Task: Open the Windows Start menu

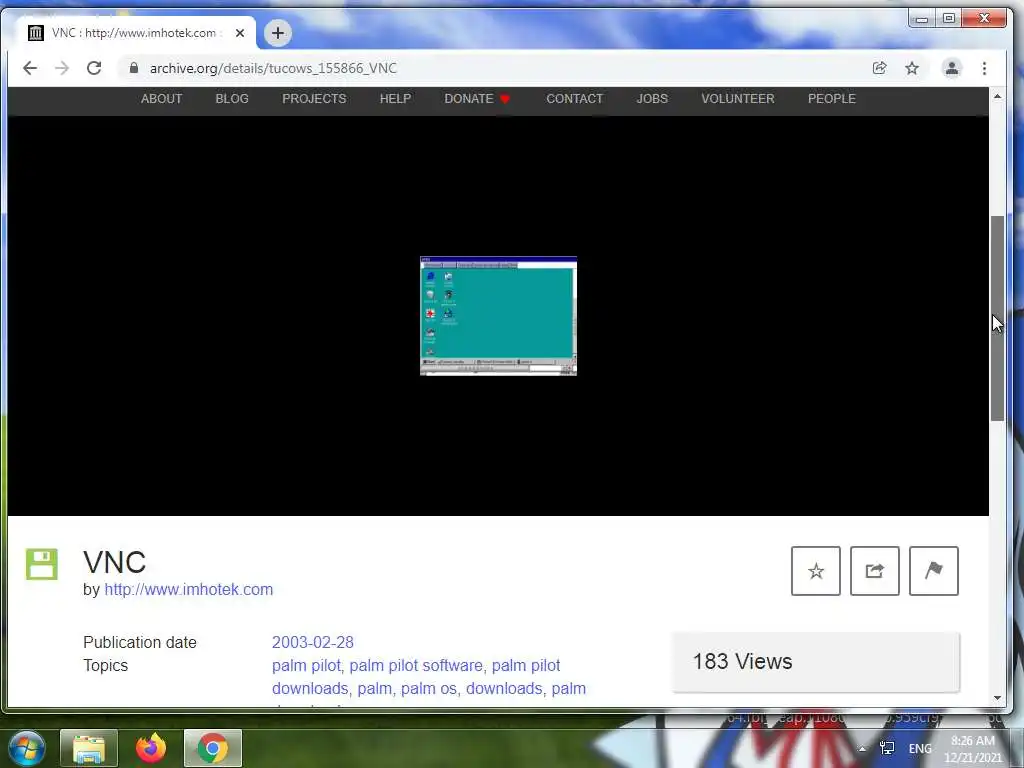Action: (x=26, y=748)
